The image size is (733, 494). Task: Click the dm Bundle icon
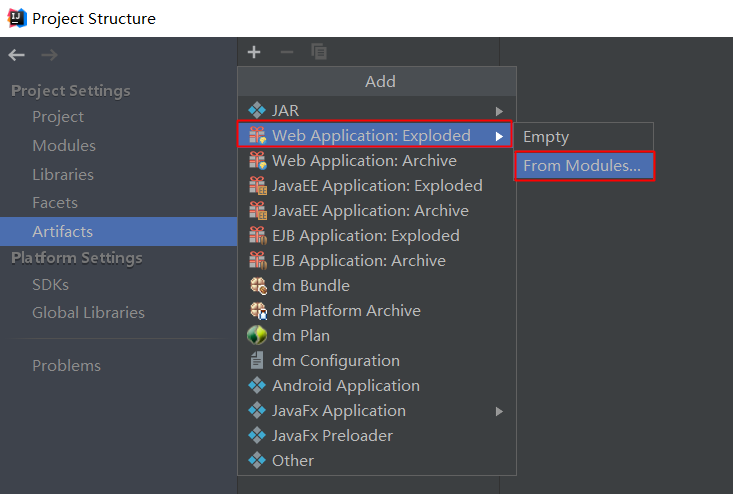257,286
